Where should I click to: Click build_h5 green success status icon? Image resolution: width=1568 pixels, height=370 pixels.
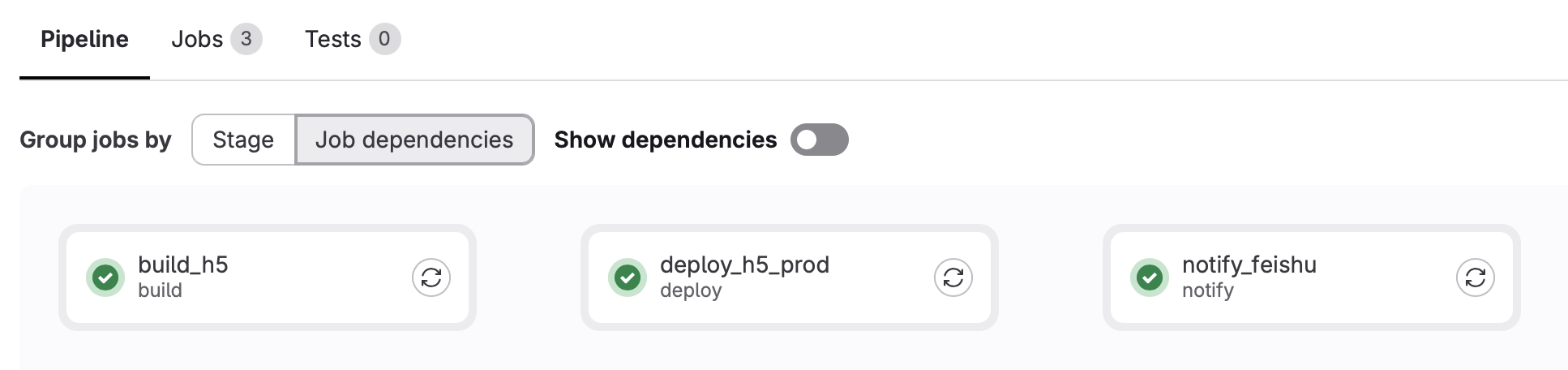click(105, 277)
